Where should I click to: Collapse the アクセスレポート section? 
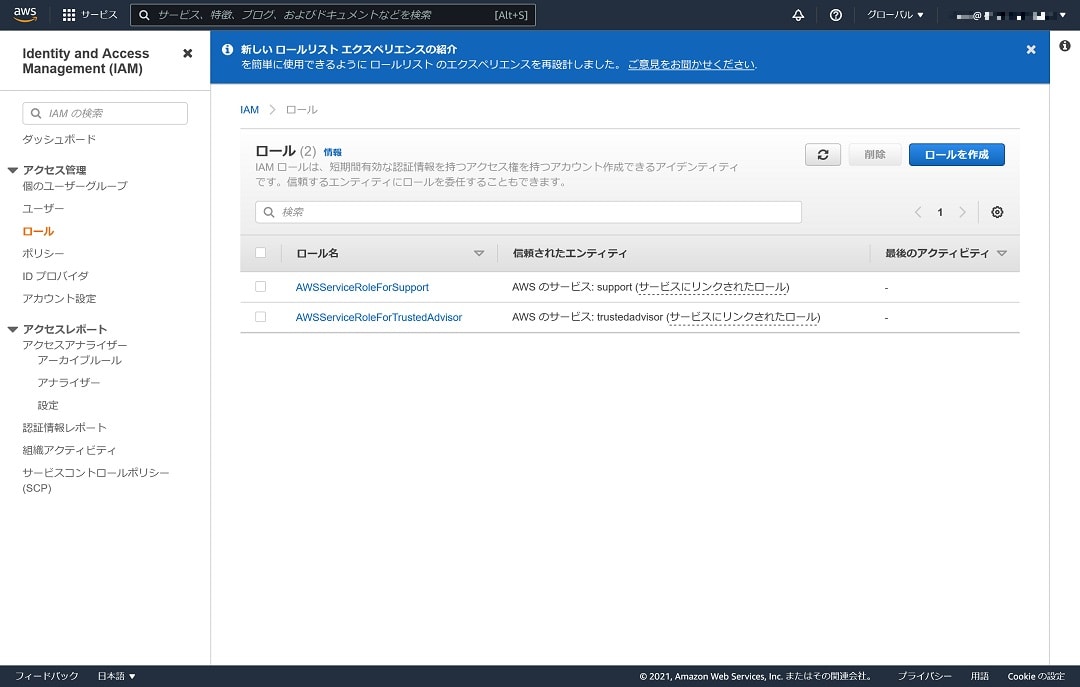[x=12, y=329]
